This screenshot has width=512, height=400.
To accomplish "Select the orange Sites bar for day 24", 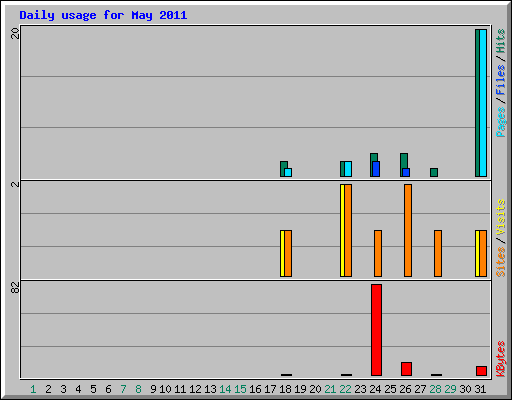I will 378,253.
